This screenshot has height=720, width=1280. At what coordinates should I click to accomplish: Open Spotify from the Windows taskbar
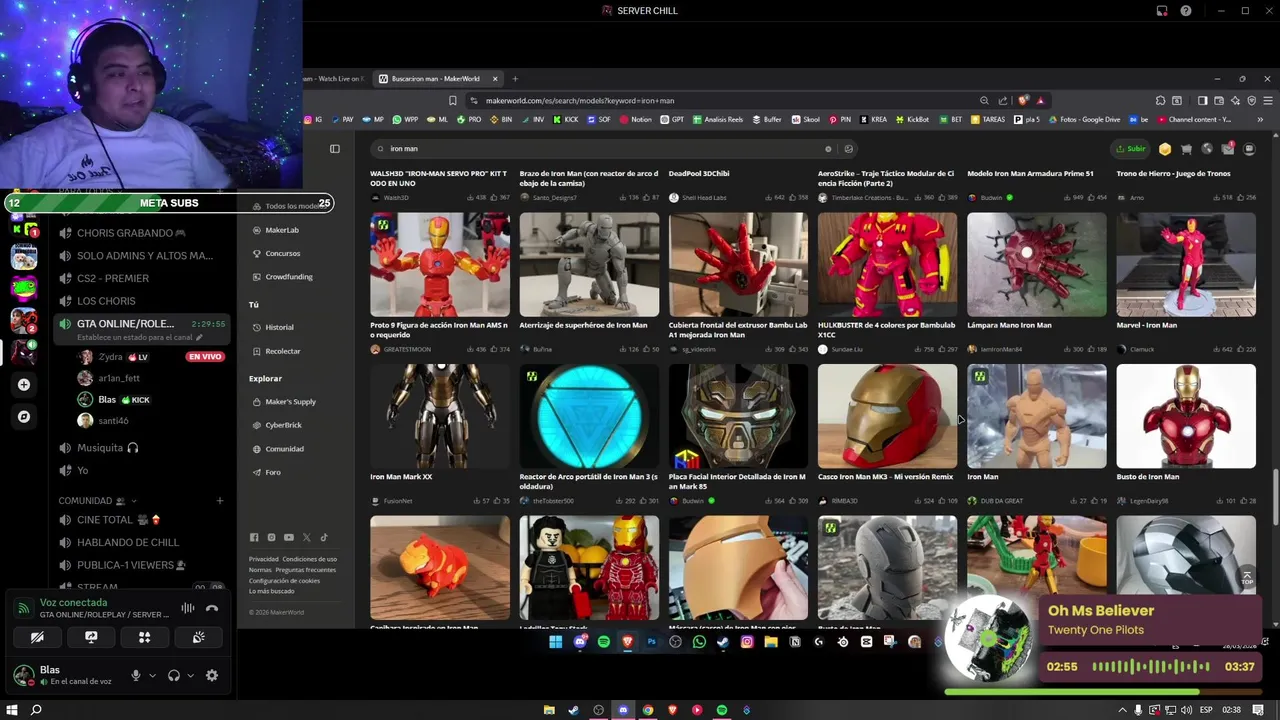(722, 710)
